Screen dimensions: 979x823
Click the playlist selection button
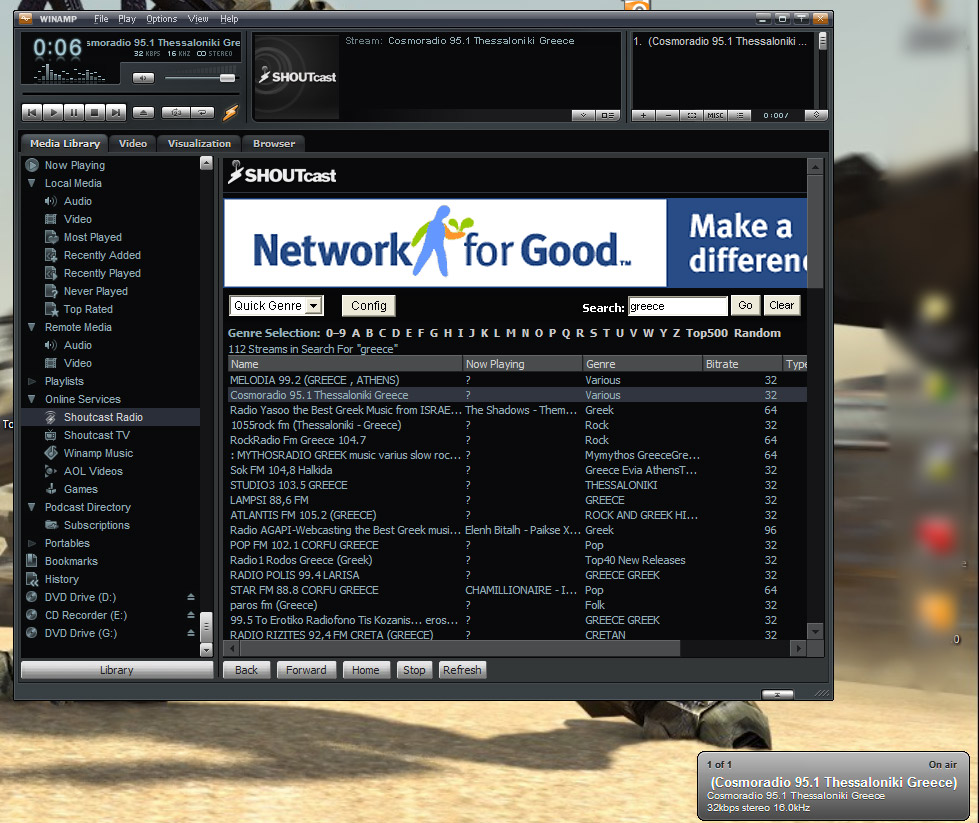click(691, 116)
